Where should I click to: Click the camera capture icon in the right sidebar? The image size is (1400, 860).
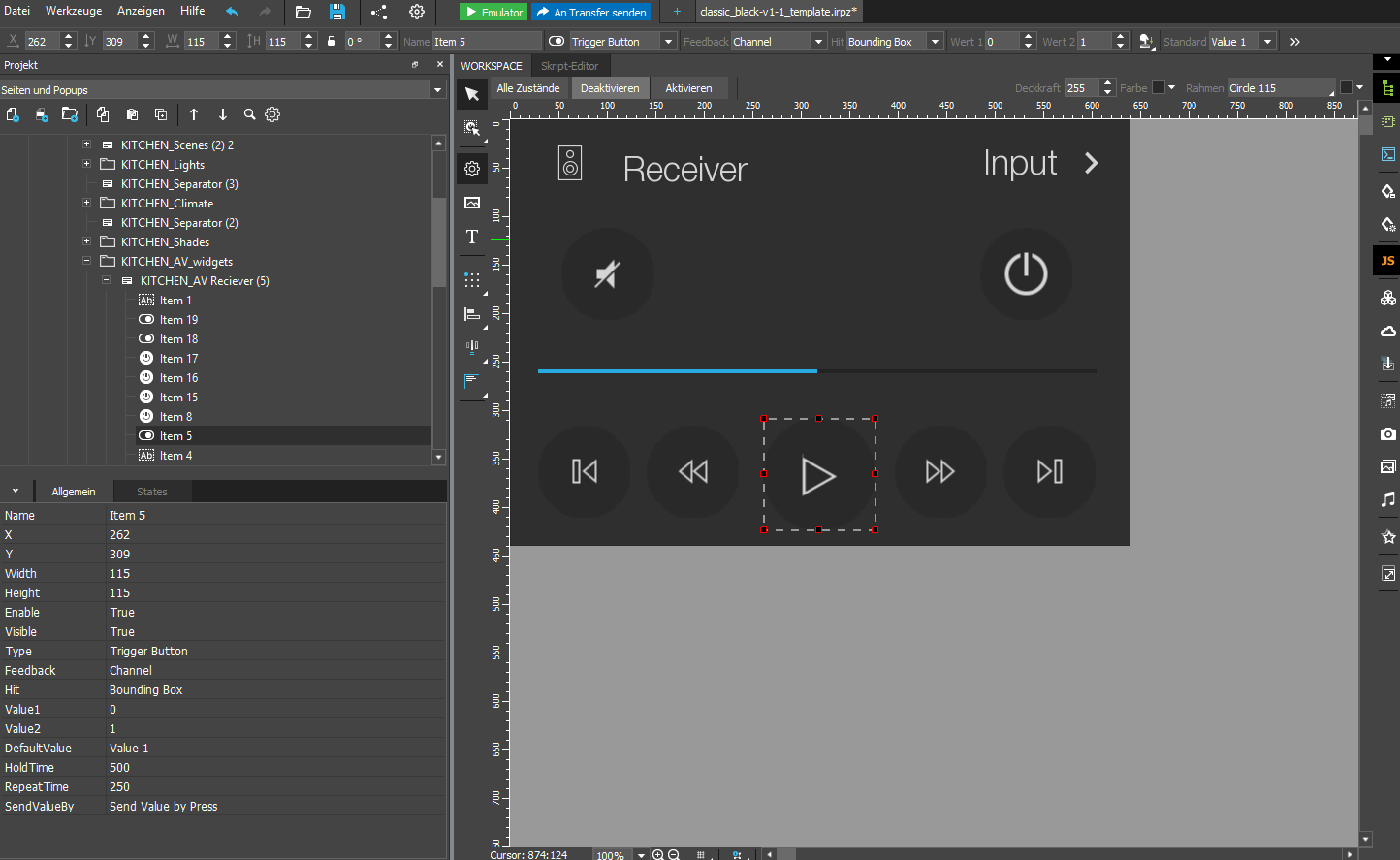1387,434
